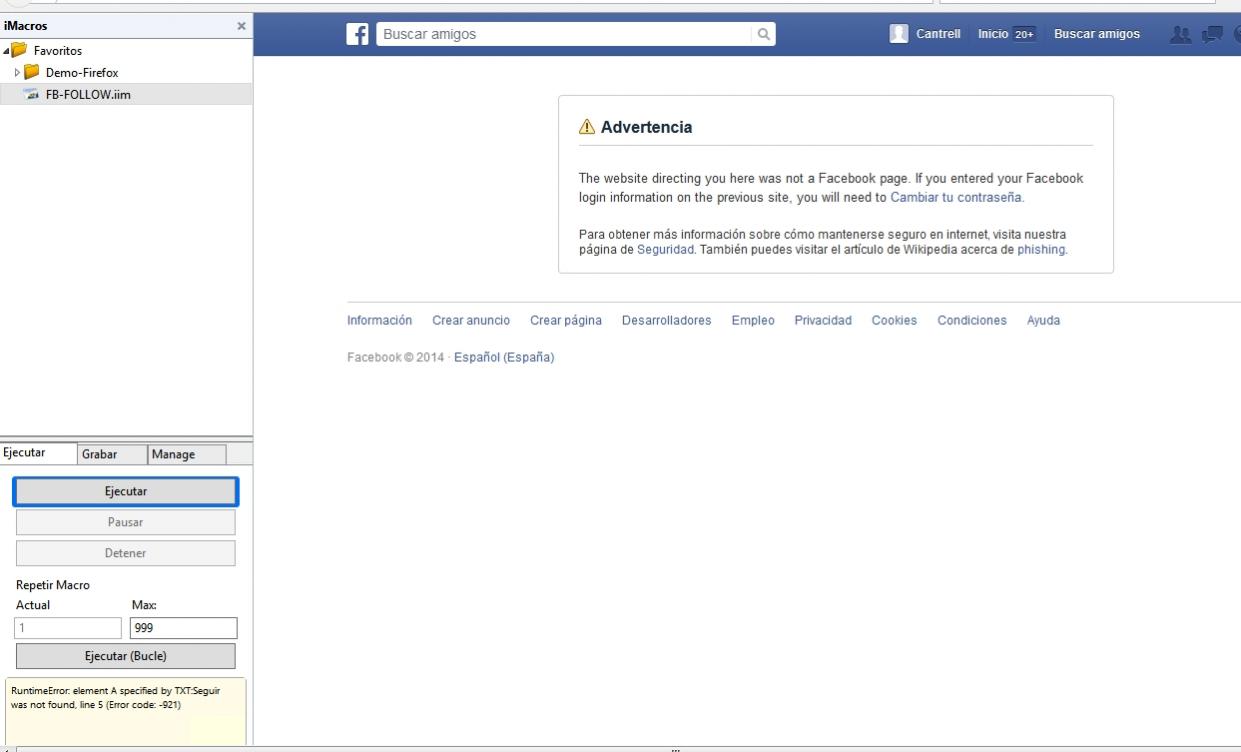Click the Buscar amigos search box
This screenshot has width=1241, height=752.
tap(563, 34)
